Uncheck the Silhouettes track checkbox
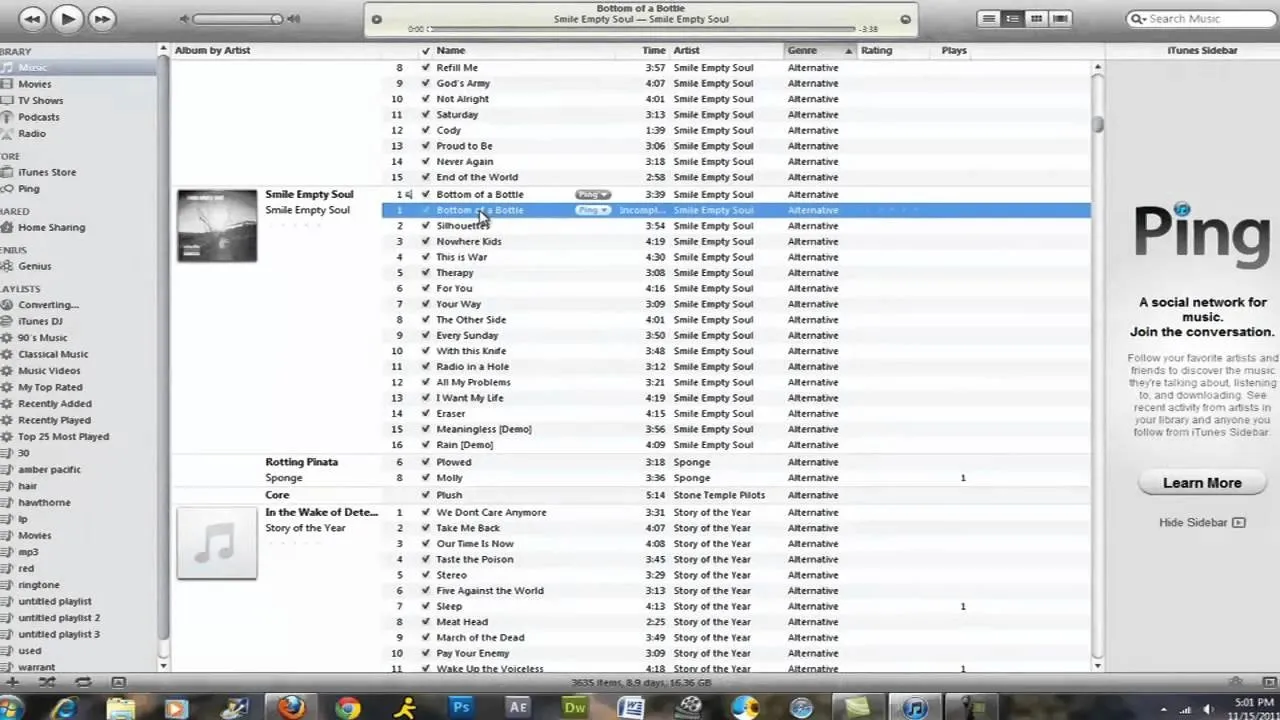 (x=426, y=226)
